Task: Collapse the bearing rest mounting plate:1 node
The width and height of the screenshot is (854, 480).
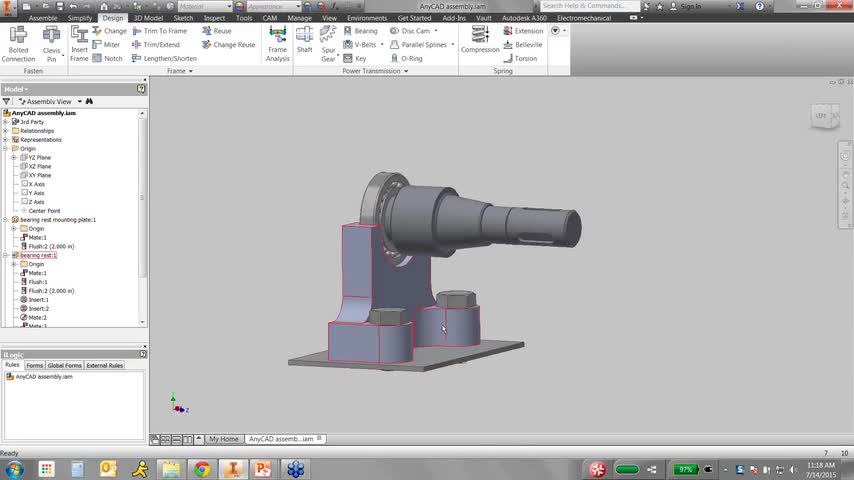Action: (x=5, y=219)
